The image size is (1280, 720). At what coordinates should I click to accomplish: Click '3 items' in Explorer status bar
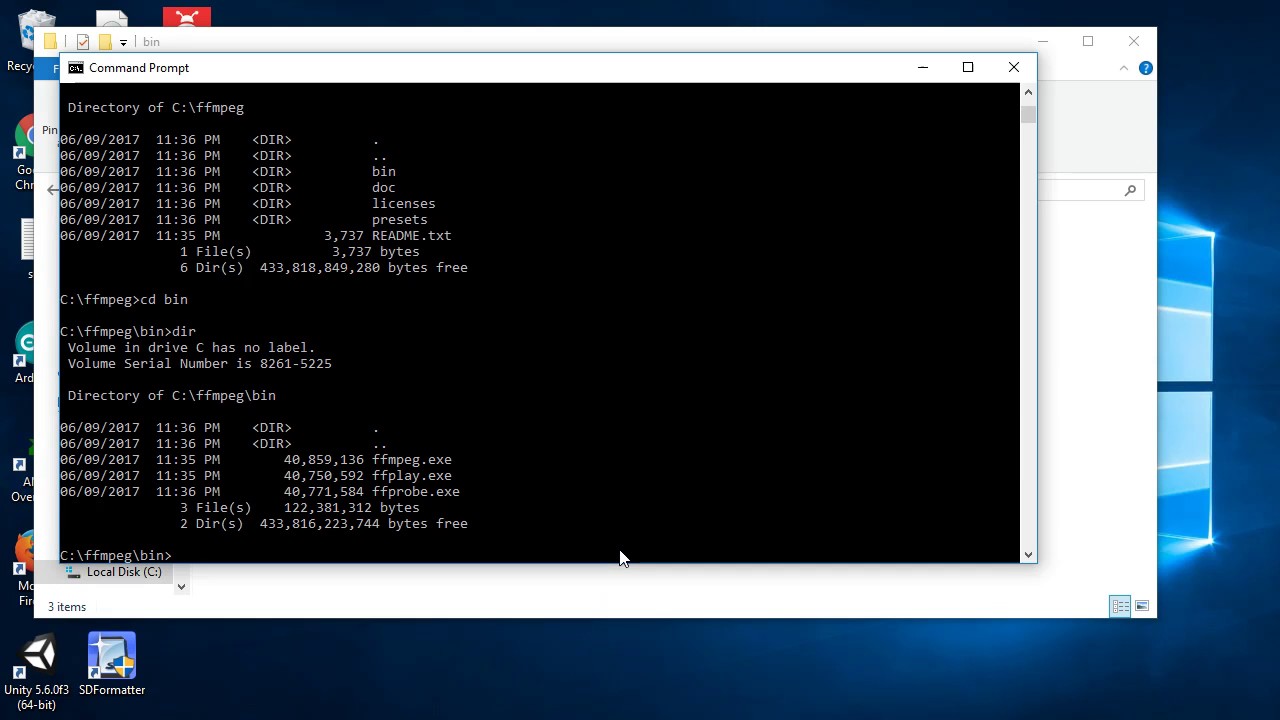[67, 607]
